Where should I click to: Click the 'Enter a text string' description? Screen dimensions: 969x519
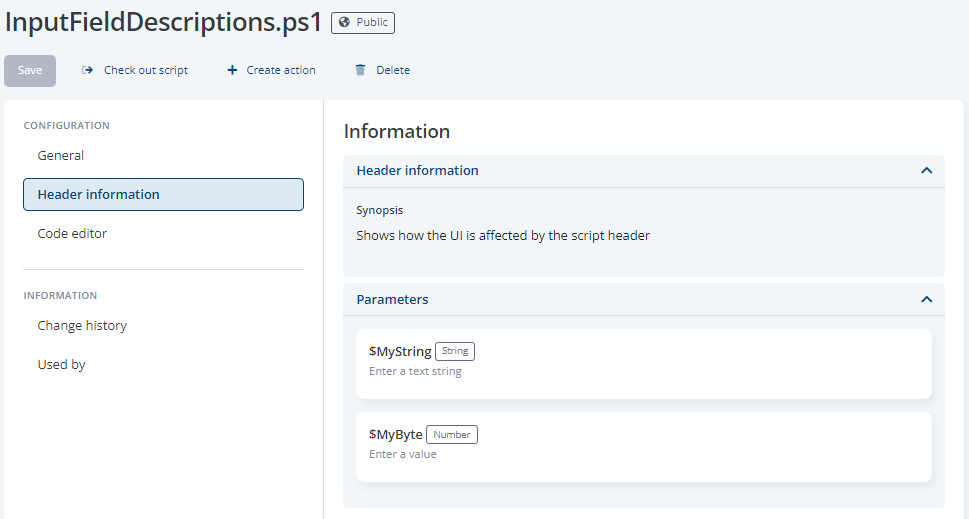(x=415, y=372)
